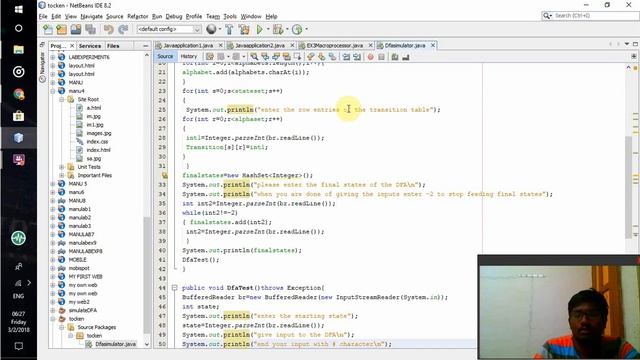Minimize the Projects panel
Screen dimensions: 640x360
[x=146, y=46]
